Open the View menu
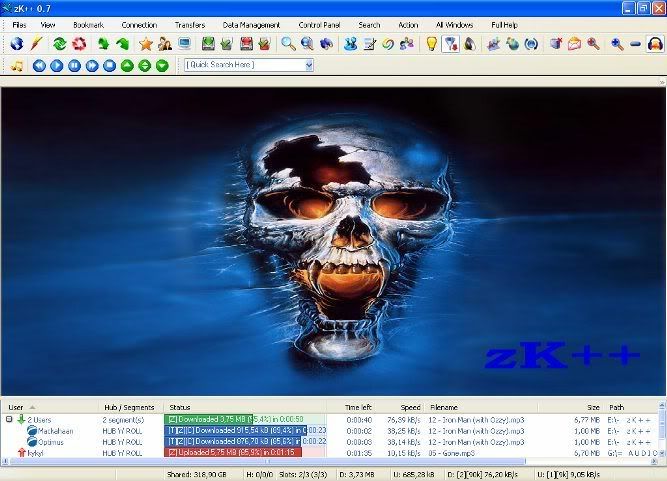Viewport: 667px width, 481px height. tap(48, 25)
